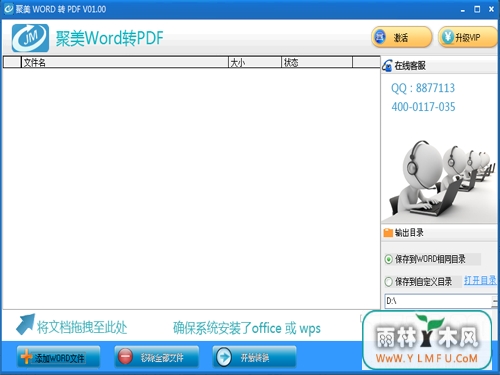Open the output directory link (打开目录)
The width and height of the screenshot is (500, 375).
[480, 280]
